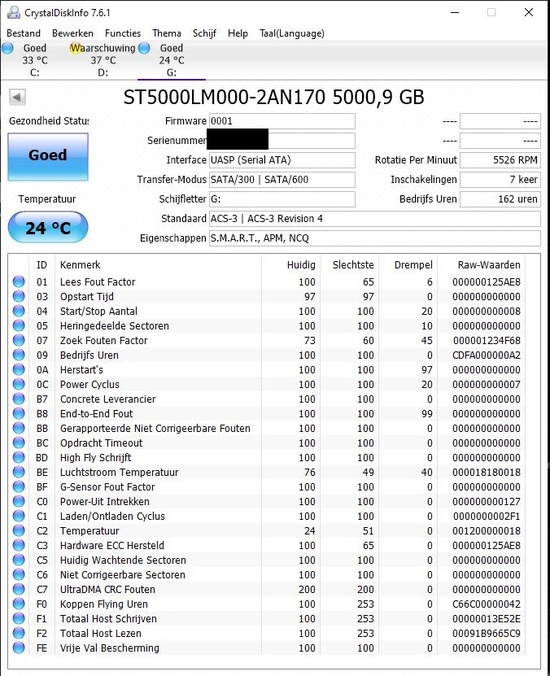Click the status orb for UltraDMA CRC Fouten
The width and height of the screenshot is (550, 676).
coord(19,589)
